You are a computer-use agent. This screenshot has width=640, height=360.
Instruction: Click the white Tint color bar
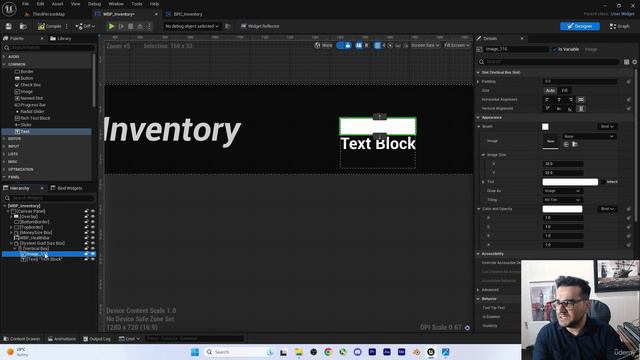[570, 182]
